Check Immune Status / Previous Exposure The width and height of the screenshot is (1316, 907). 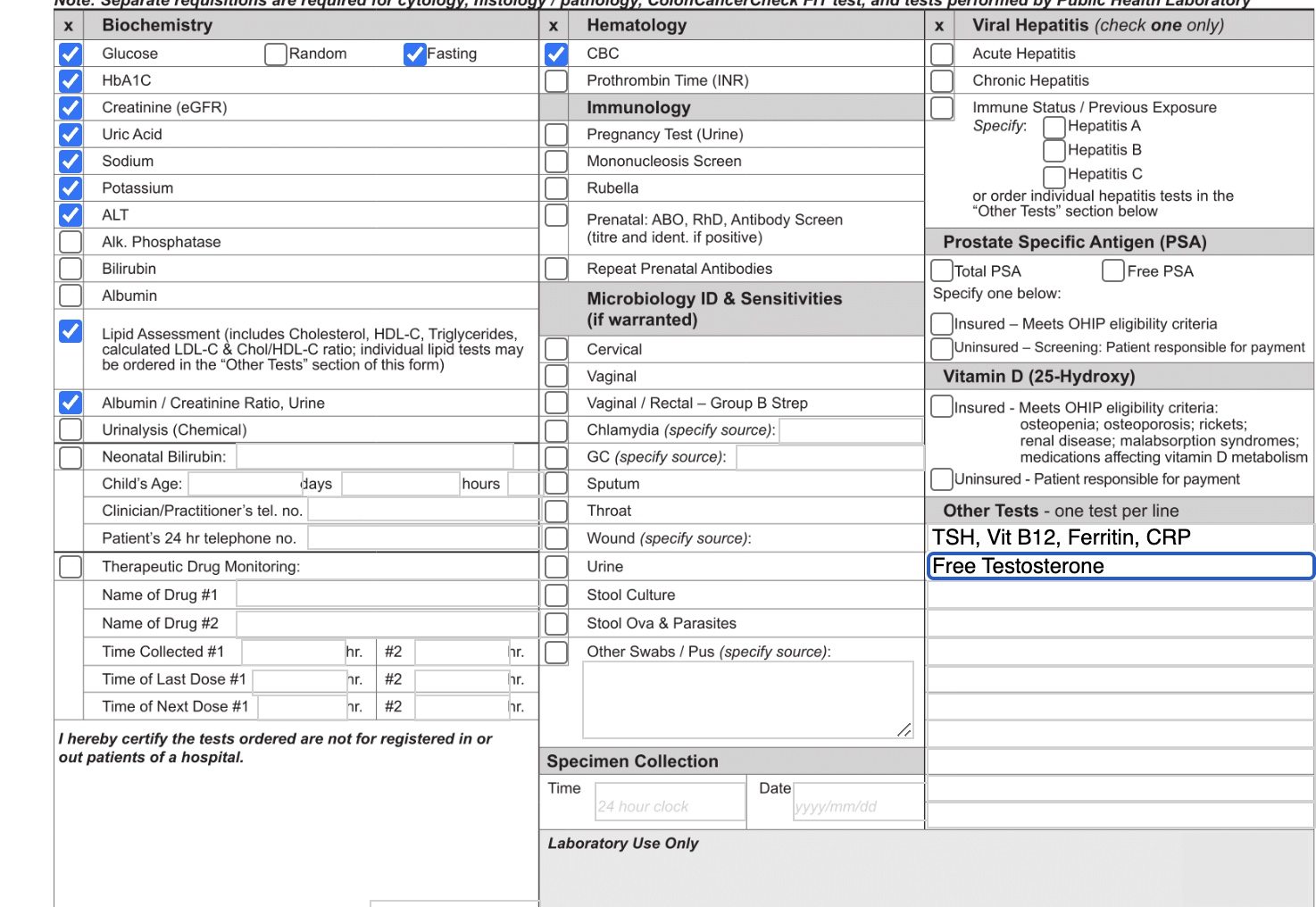click(x=942, y=108)
